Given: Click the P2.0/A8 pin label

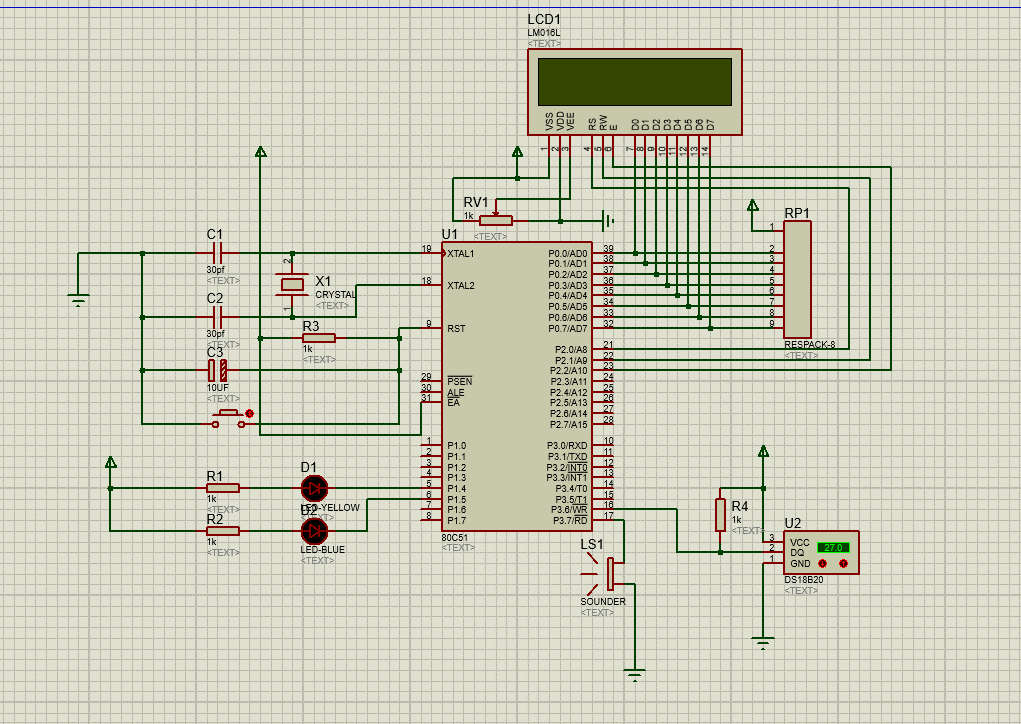Looking at the screenshot, I should click(x=571, y=350).
